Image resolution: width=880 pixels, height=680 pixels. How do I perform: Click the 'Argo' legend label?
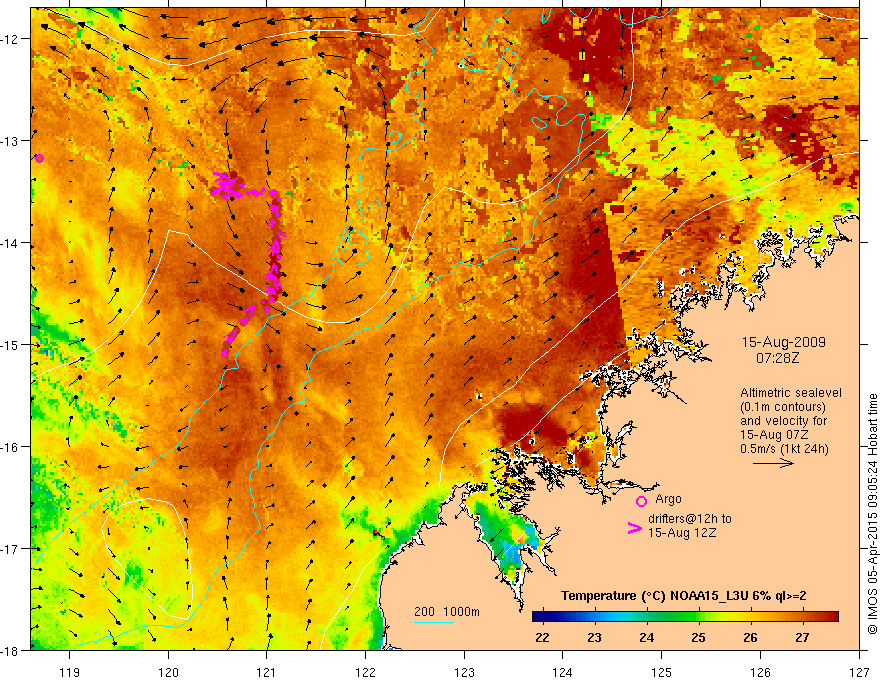[668, 499]
